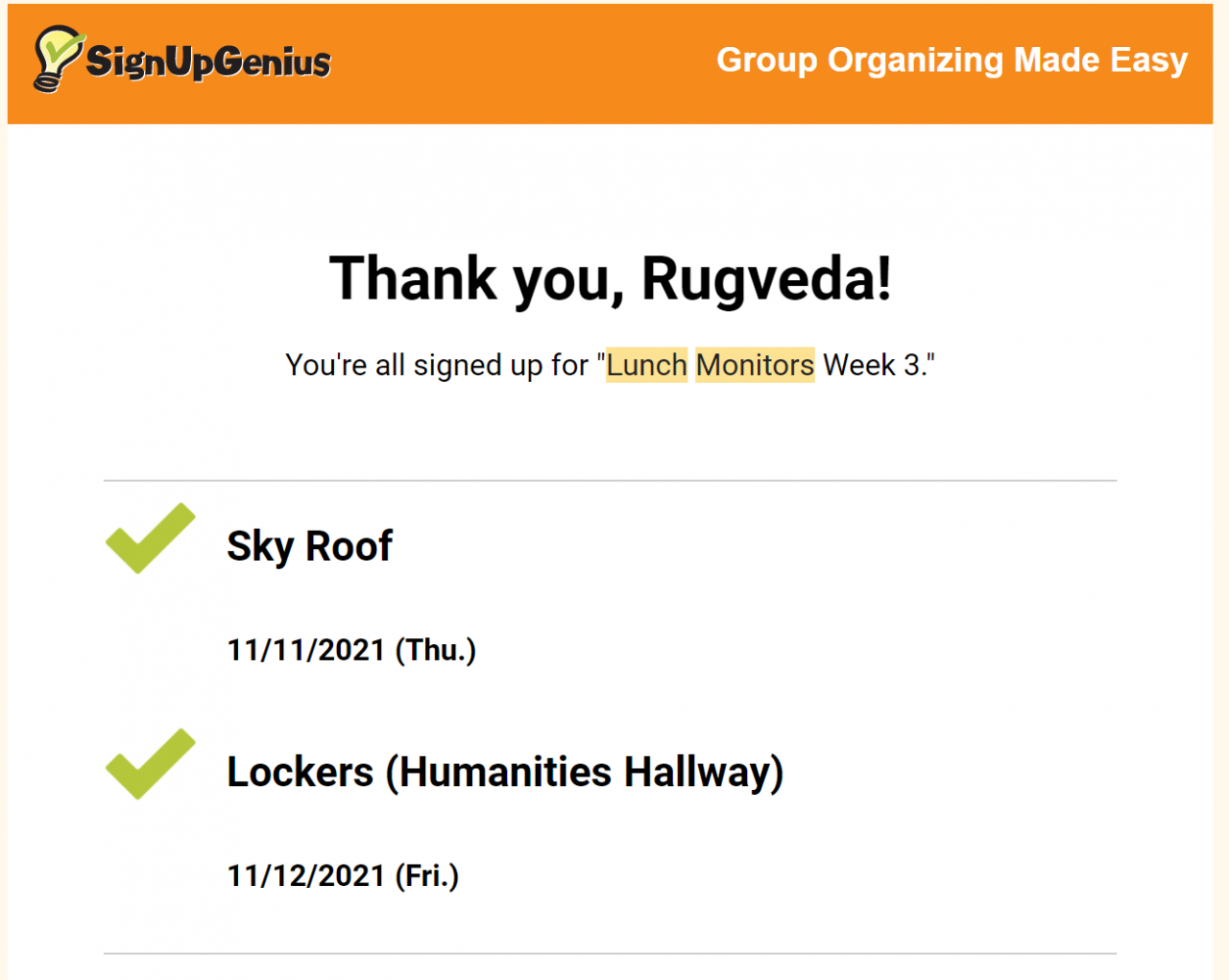
Task: Click the green checkmark beside Sky Roof
Action: pyautogui.click(x=150, y=538)
